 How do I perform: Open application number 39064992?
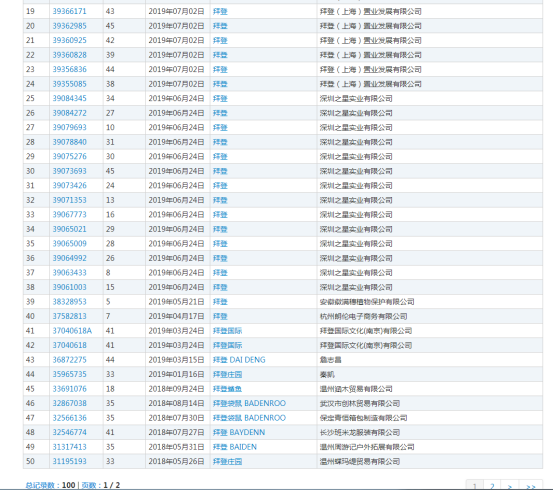click(69, 258)
